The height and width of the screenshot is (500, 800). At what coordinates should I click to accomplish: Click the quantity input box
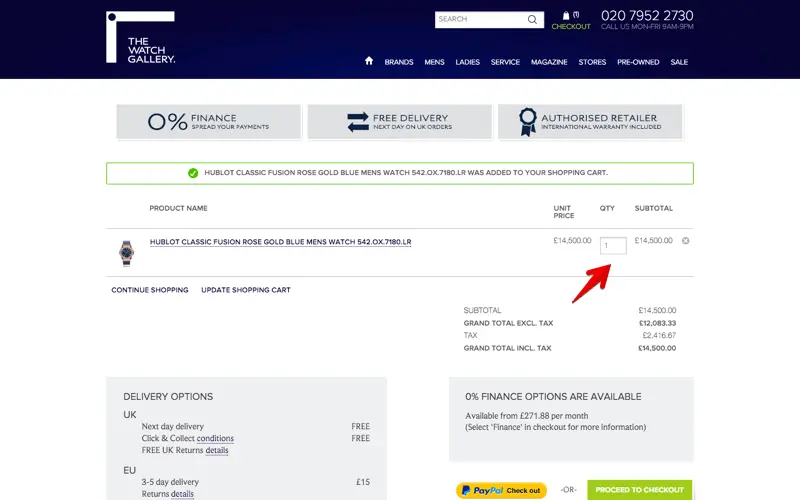pyautogui.click(x=613, y=245)
